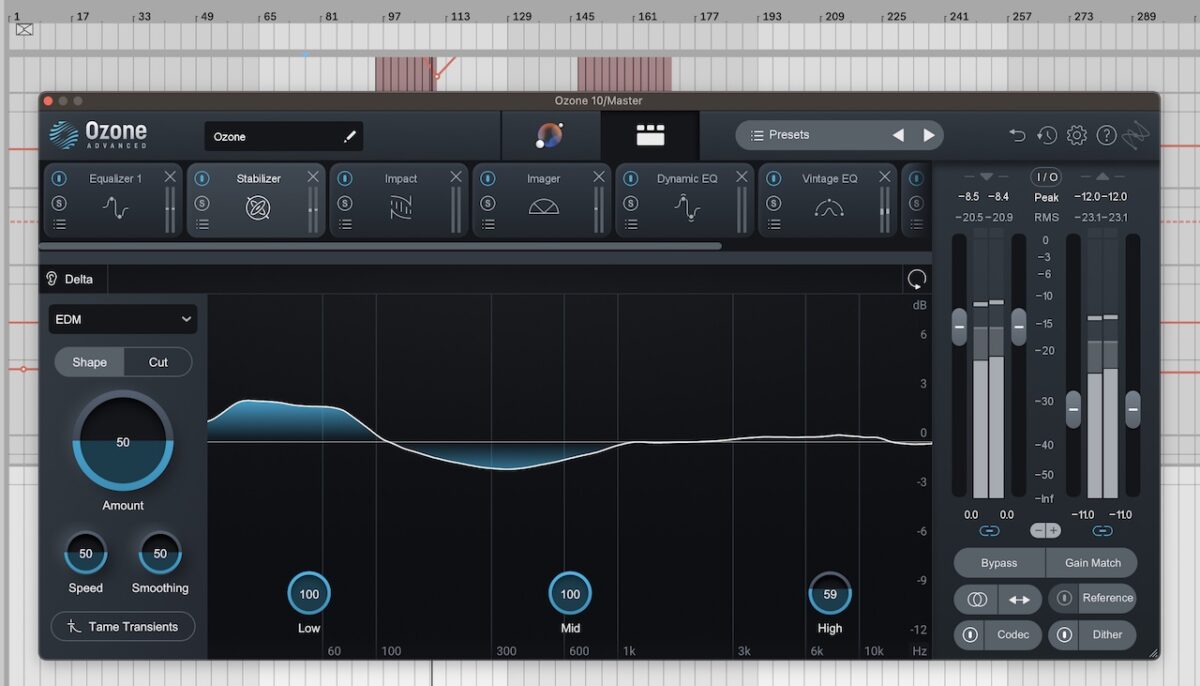Open Dynamic EQ module preset list
This screenshot has height=686, width=1200.
631,225
